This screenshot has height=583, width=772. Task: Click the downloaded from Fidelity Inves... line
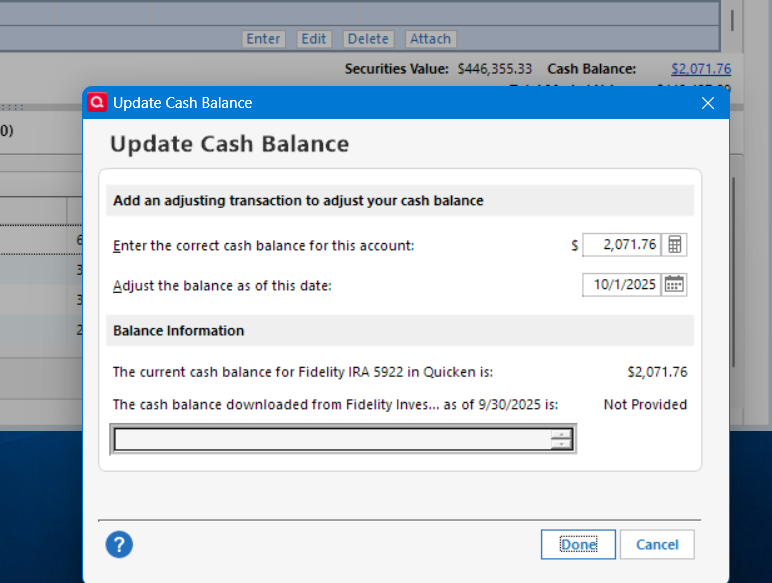coord(335,405)
